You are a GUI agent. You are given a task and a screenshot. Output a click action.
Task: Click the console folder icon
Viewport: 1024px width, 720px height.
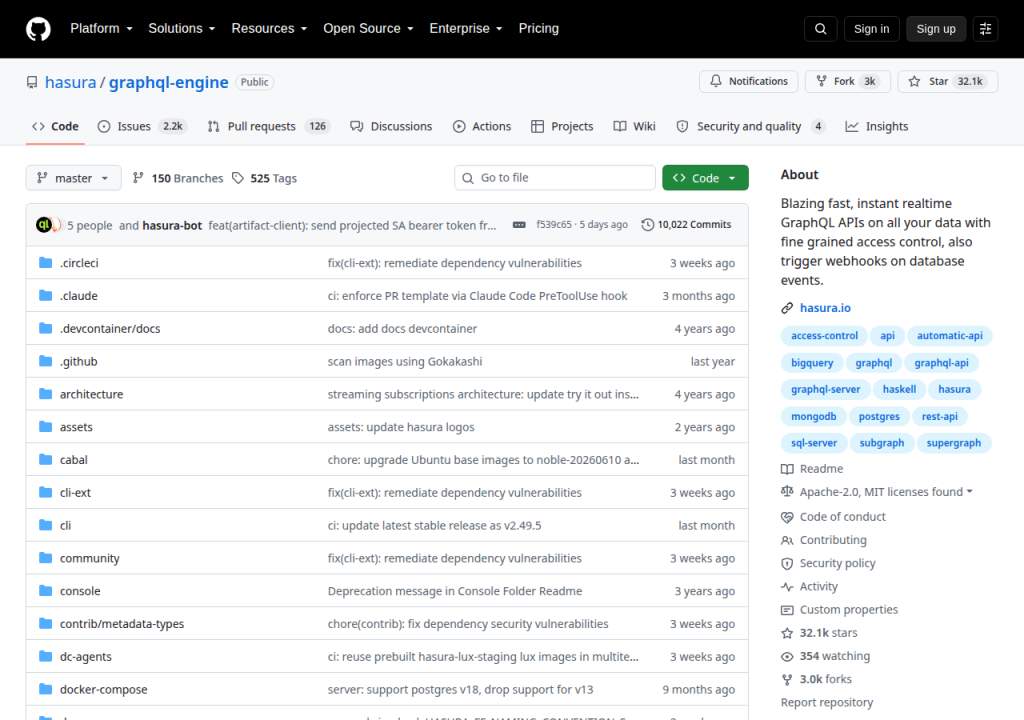point(45,591)
